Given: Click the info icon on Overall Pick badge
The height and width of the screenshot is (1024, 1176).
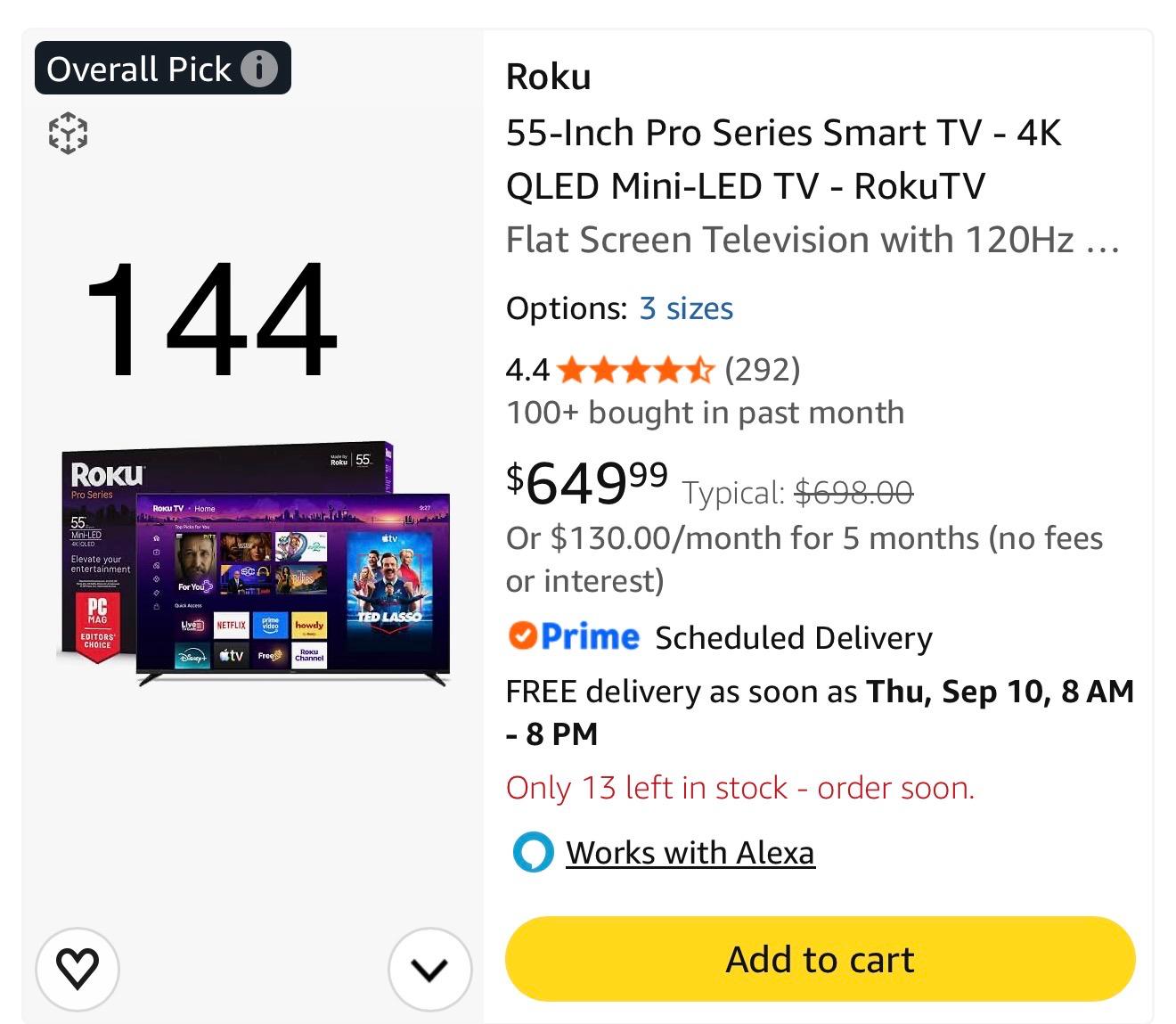Looking at the screenshot, I should [x=259, y=69].
